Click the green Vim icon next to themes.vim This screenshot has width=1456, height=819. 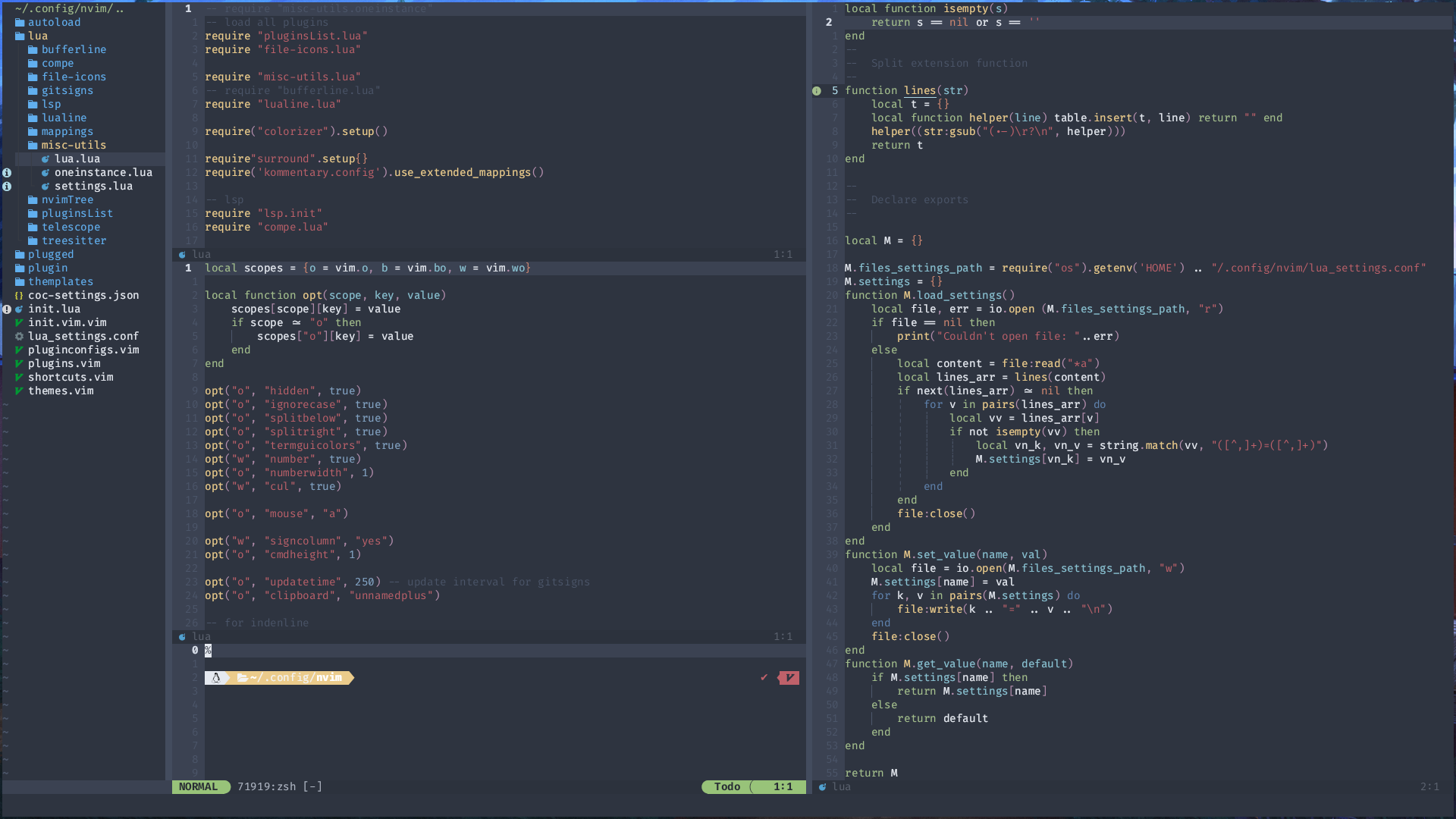click(18, 391)
